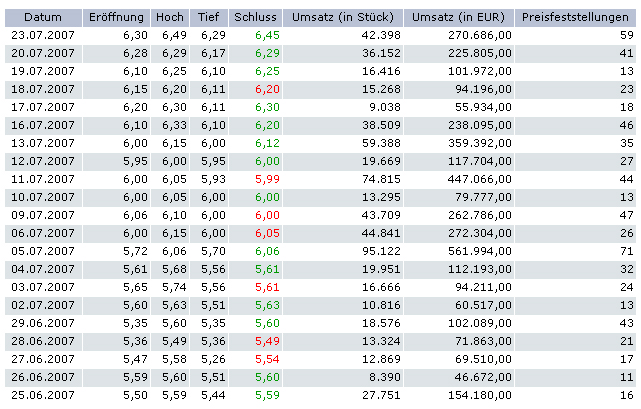The width and height of the screenshot is (641, 409).
Task: Click the Datum column header
Action: [42, 18]
